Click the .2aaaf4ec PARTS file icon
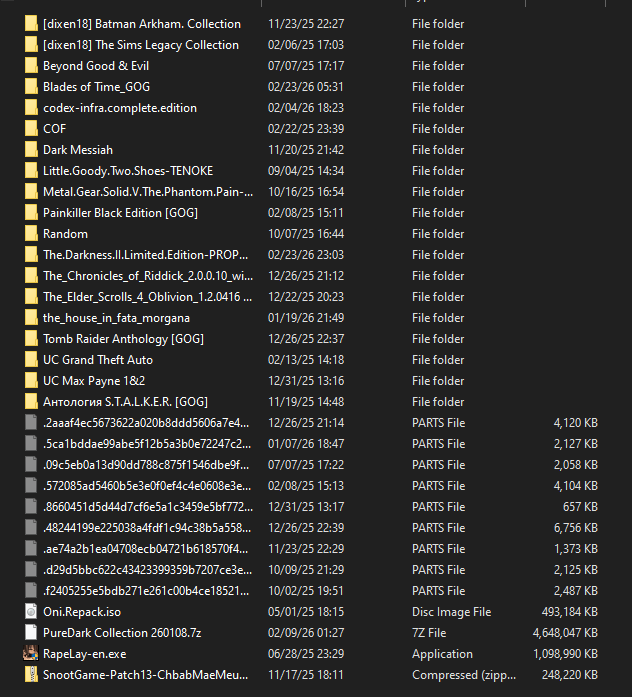This screenshot has width=632, height=697. (x=31, y=423)
